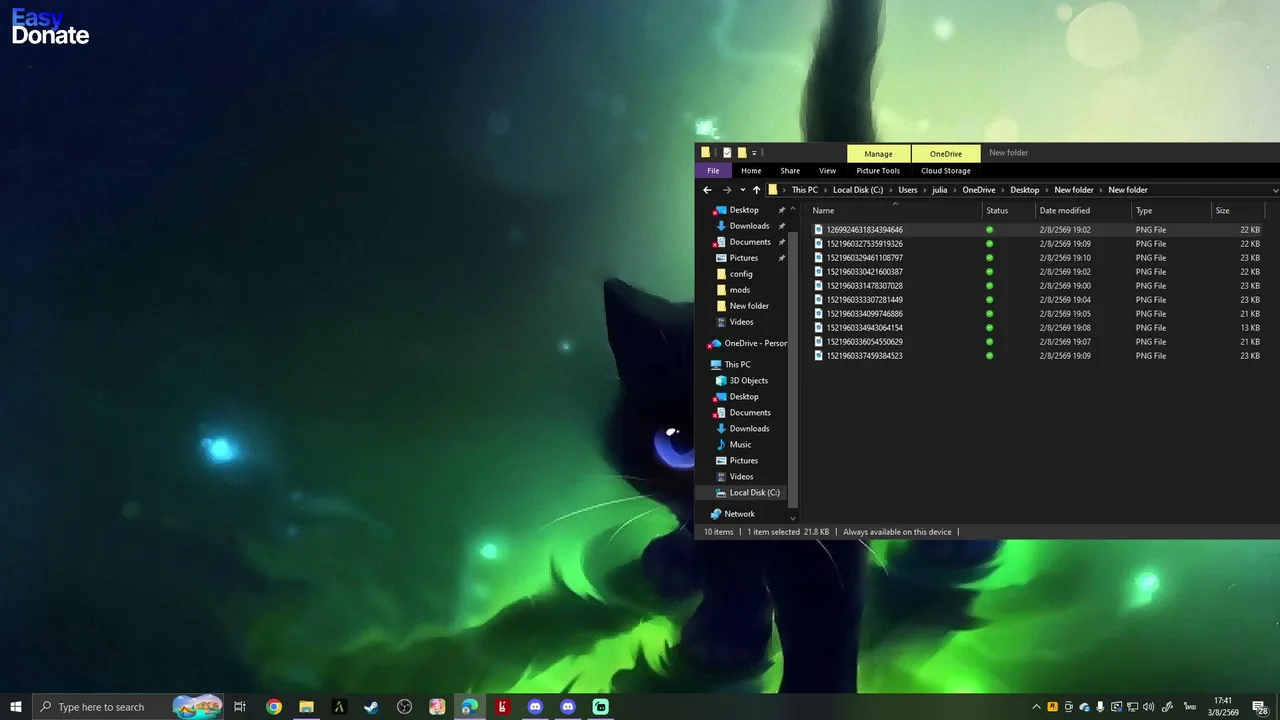
Task: Launch Google Chrome from the taskbar
Action: 274,707
